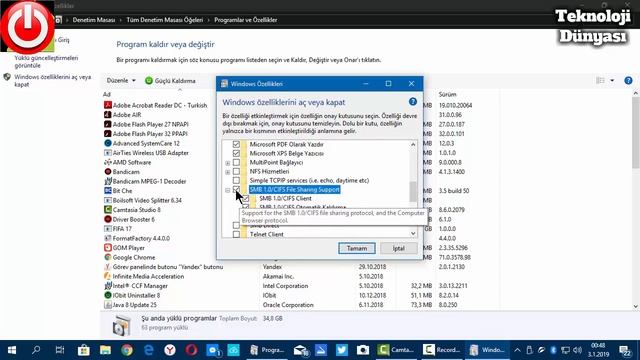This screenshot has height=360, width=640.
Task: Expand the NFS Hizmetleri node
Action: [x=227, y=172]
